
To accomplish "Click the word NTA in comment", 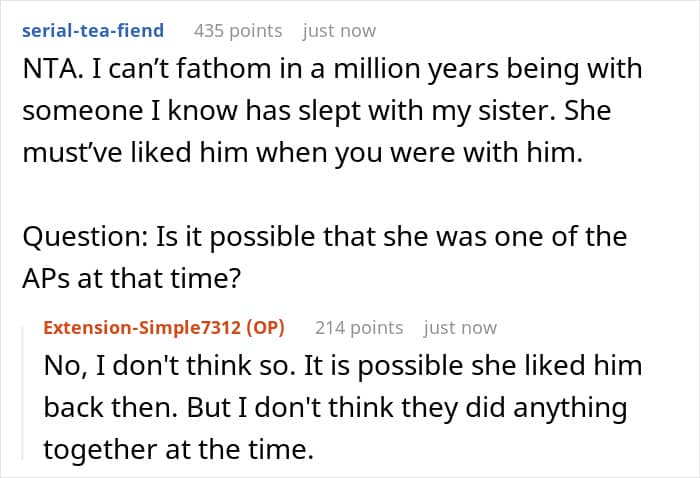I will point(50,69).
